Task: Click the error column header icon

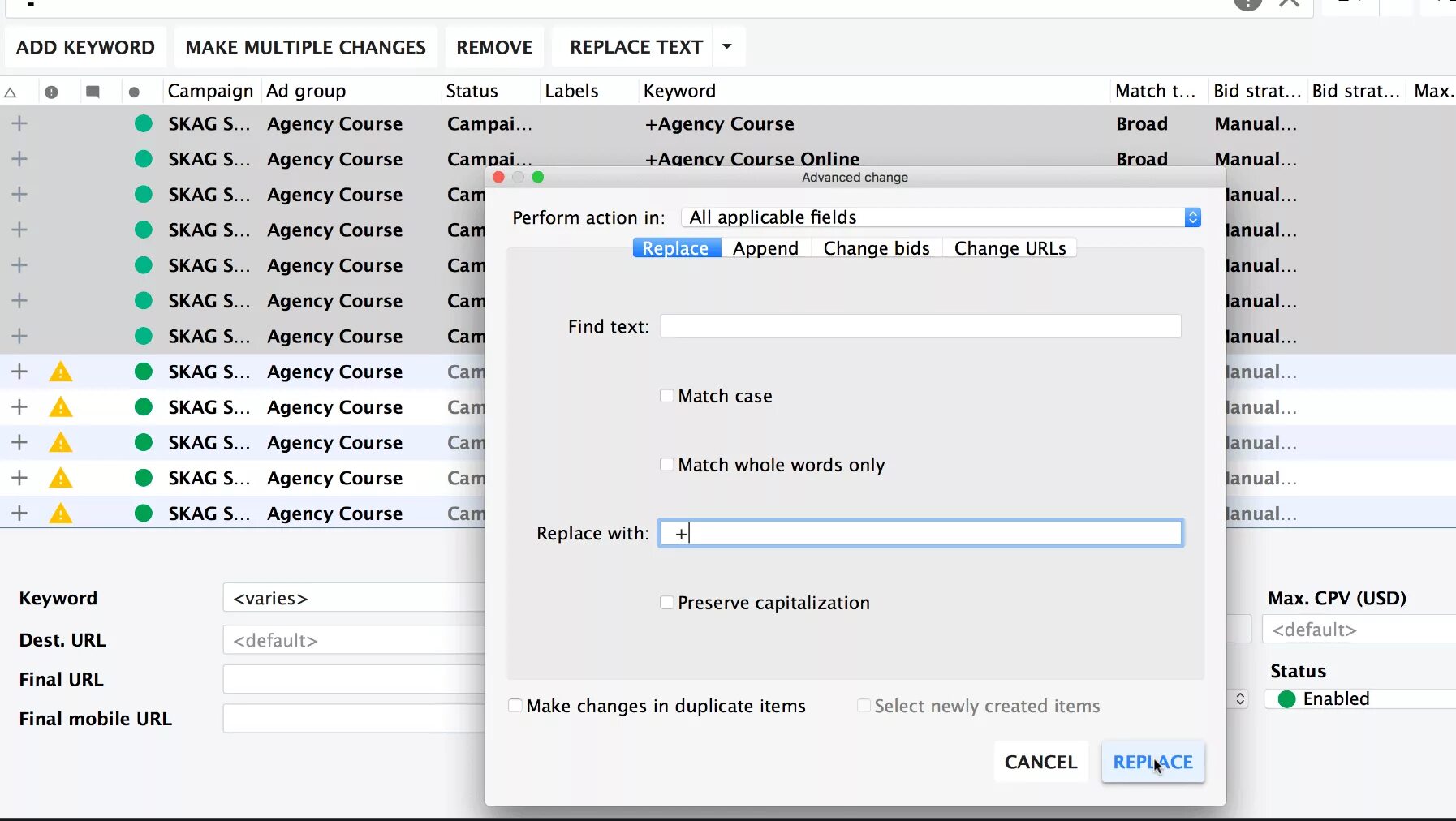Action: (51, 92)
